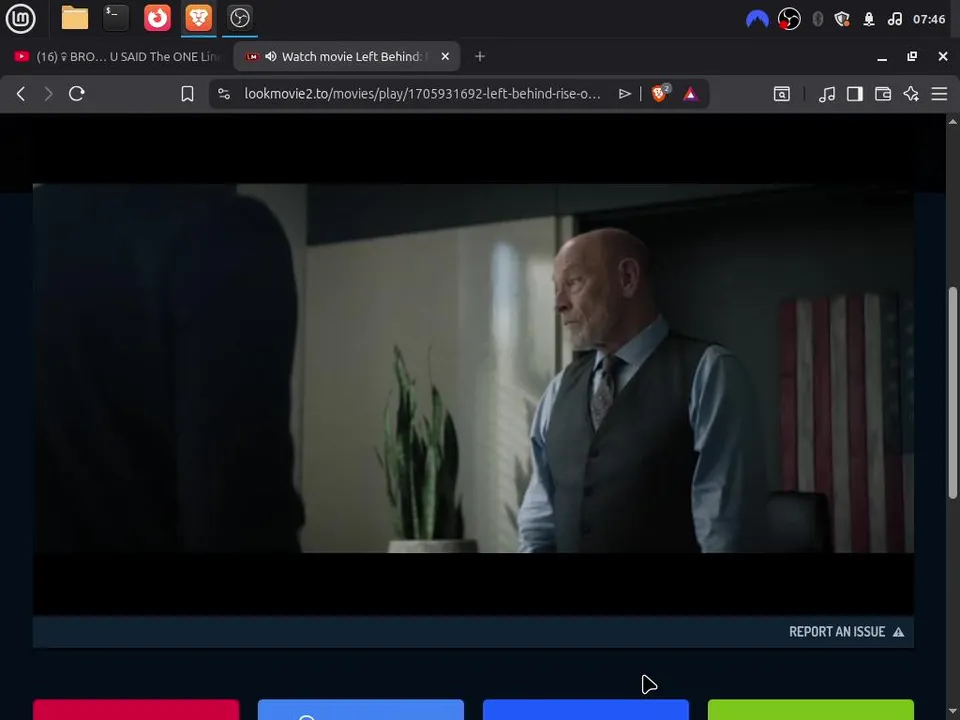
Task: Open the security shield tray icon
Action: click(x=842, y=19)
